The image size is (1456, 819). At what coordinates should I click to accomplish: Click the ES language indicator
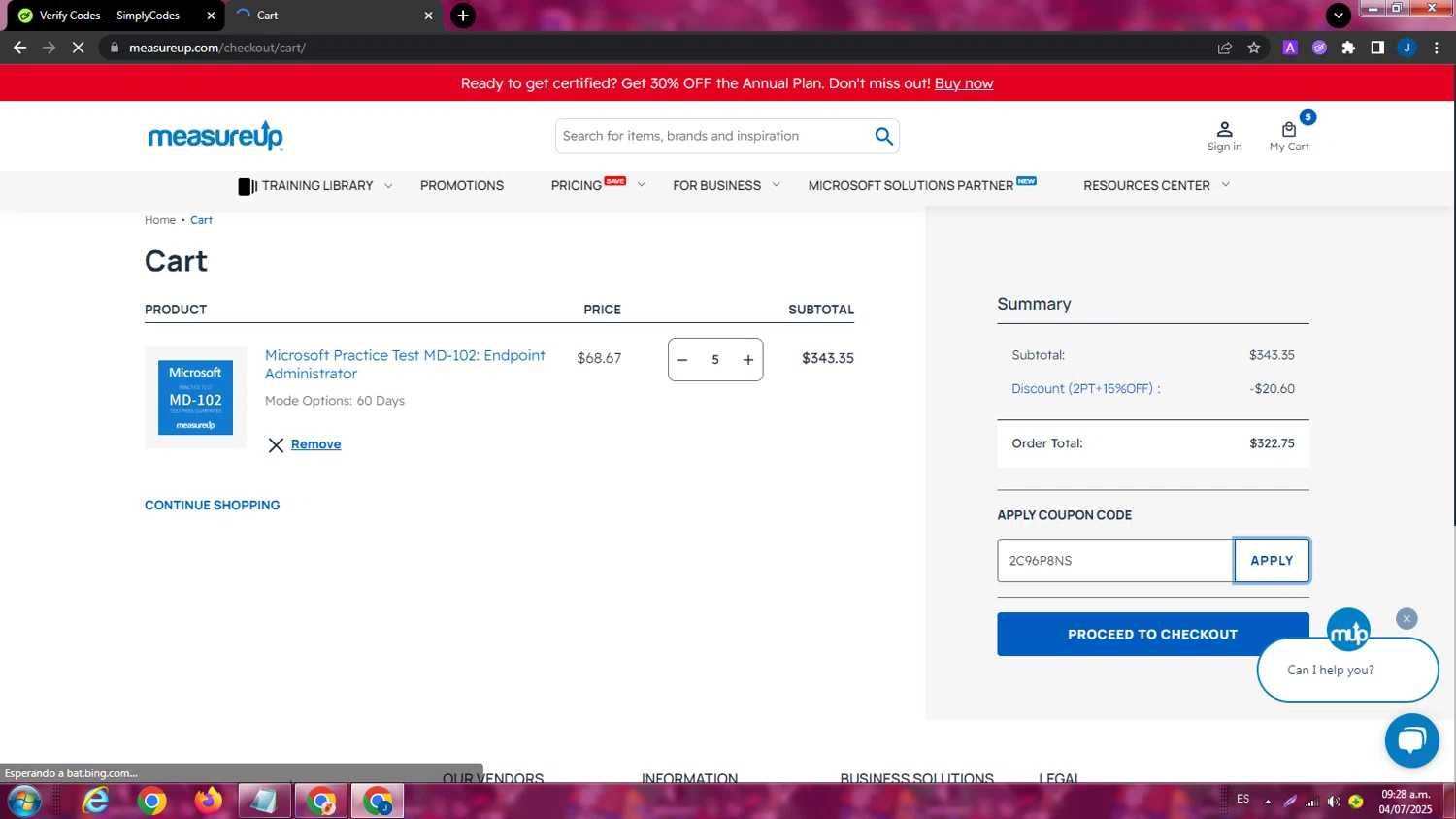(1242, 799)
